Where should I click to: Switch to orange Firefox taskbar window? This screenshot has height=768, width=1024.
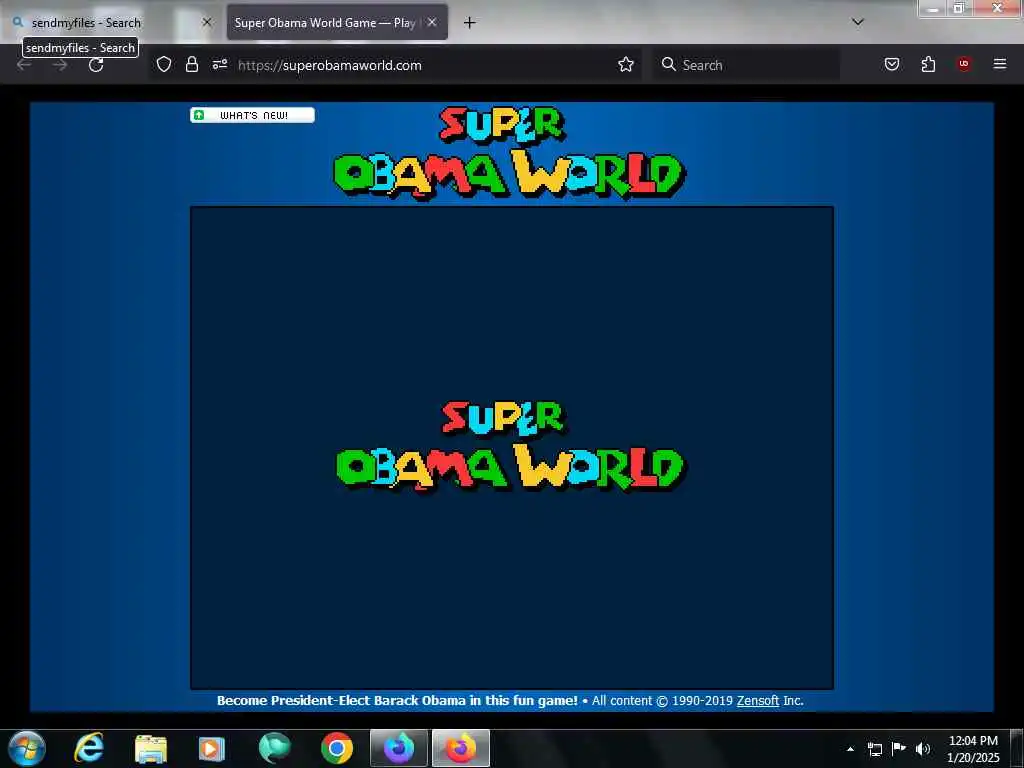(460, 748)
